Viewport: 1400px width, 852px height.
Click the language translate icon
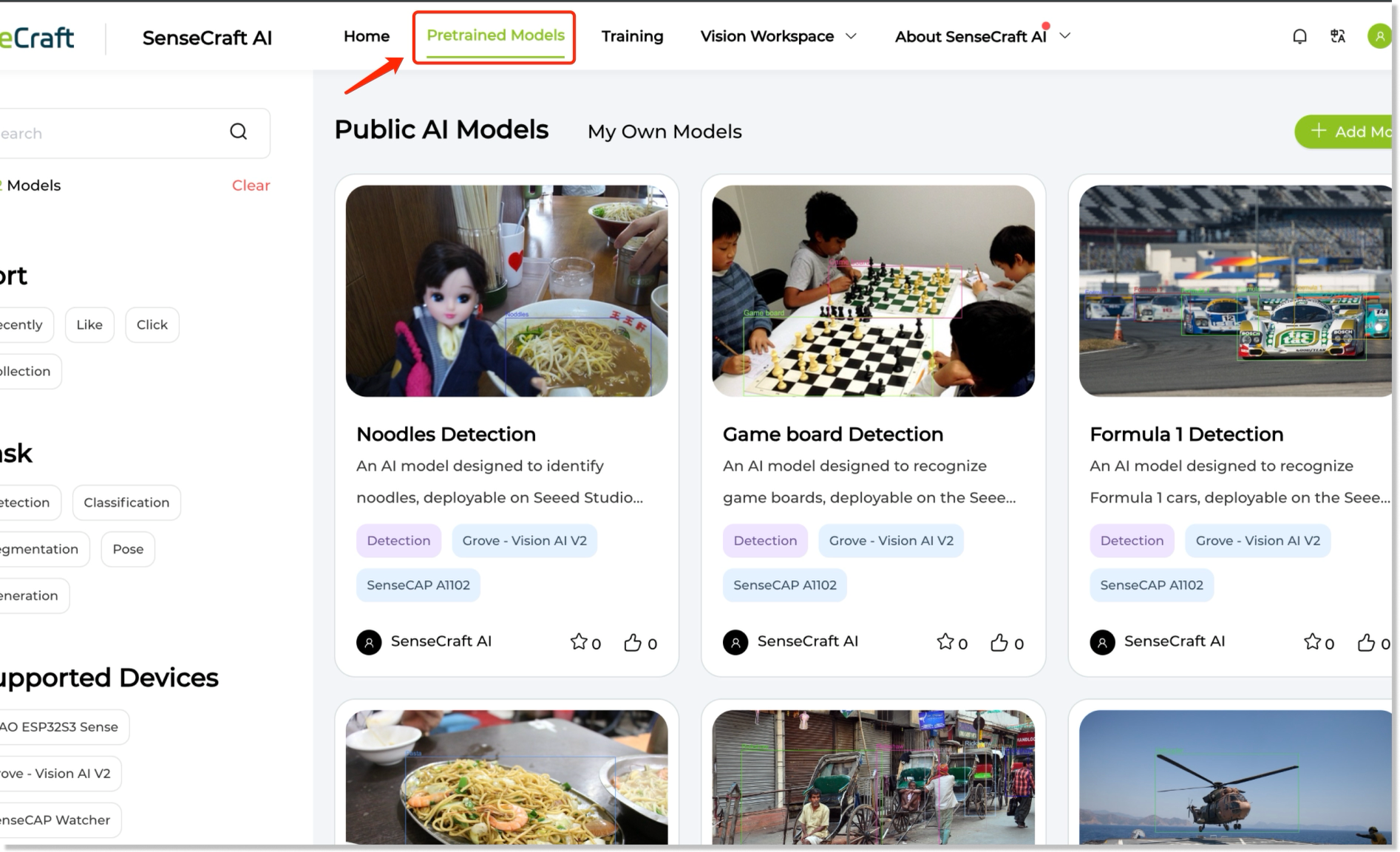[x=1338, y=36]
